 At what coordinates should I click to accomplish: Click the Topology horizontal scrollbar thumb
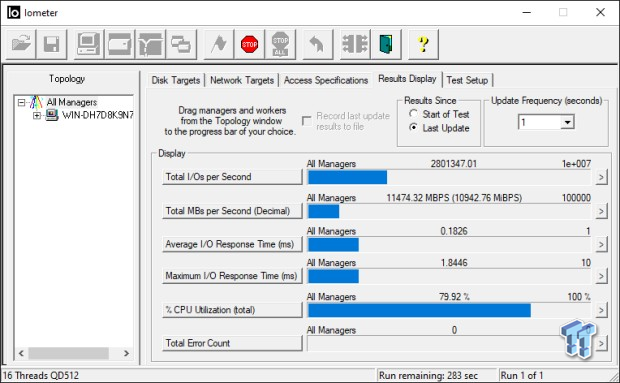[x=68, y=353]
